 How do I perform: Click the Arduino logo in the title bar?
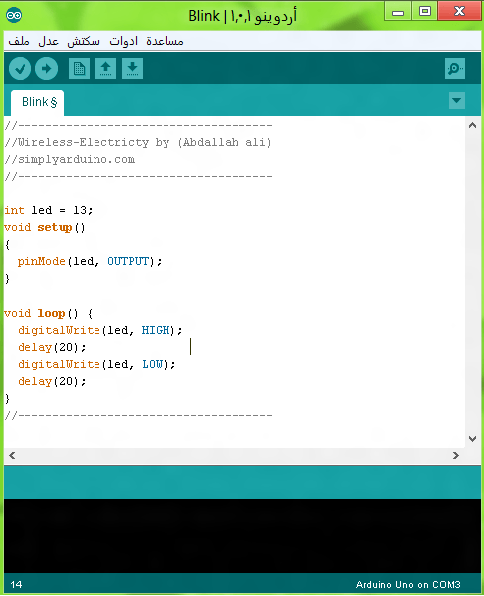14,15
